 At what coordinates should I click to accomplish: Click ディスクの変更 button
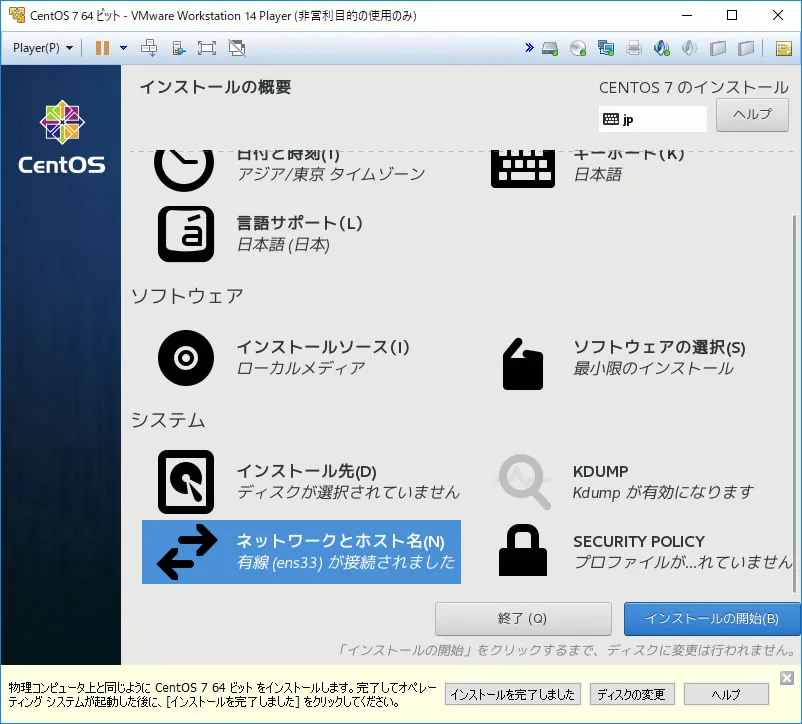click(x=632, y=694)
